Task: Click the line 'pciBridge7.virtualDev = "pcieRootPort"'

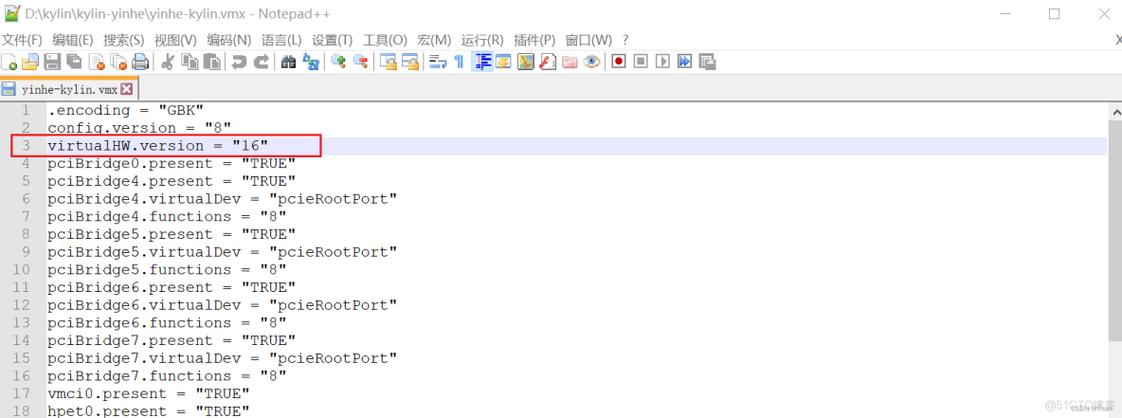Action: pos(222,359)
